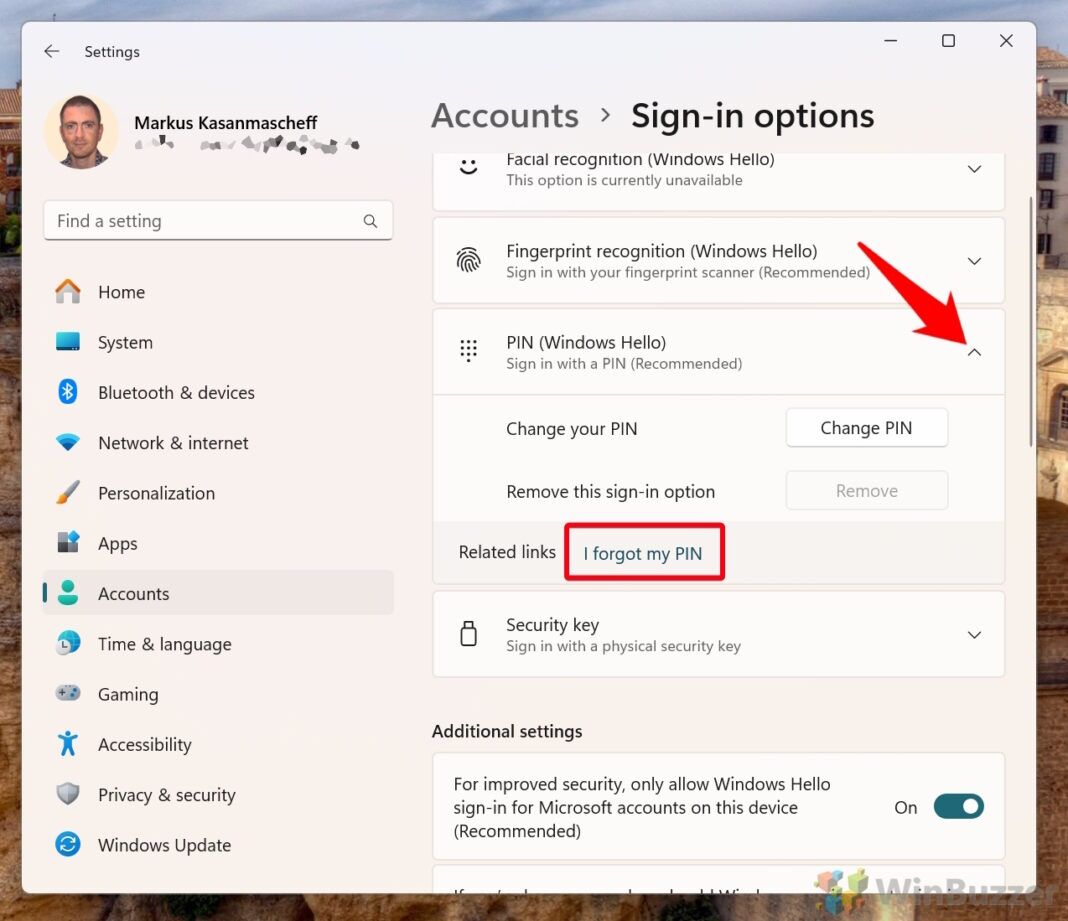Click the facial recognition smiley icon

click(468, 166)
